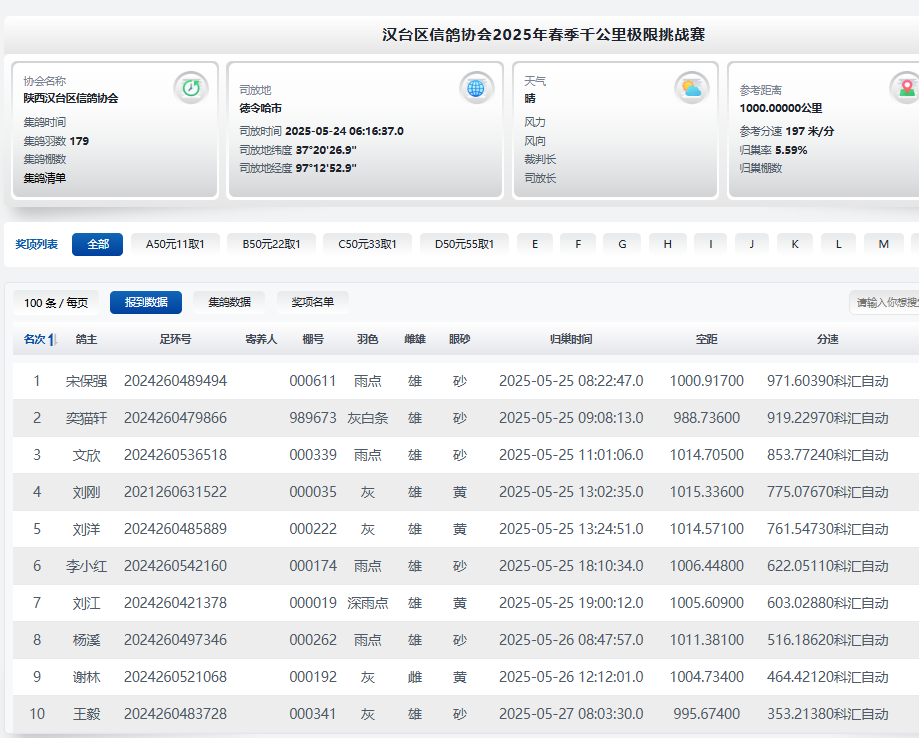Select award tab K
This screenshot has width=919, height=738.
click(x=795, y=244)
